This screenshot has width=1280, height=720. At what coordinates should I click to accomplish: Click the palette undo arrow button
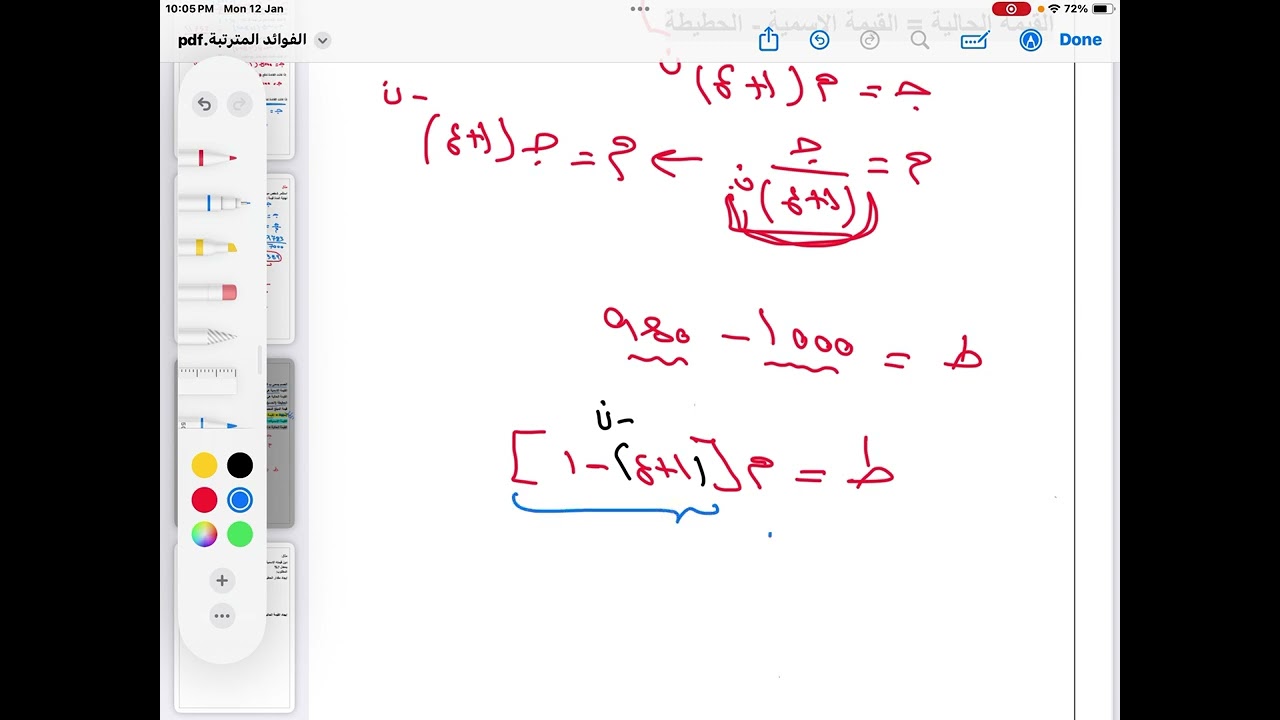click(205, 104)
